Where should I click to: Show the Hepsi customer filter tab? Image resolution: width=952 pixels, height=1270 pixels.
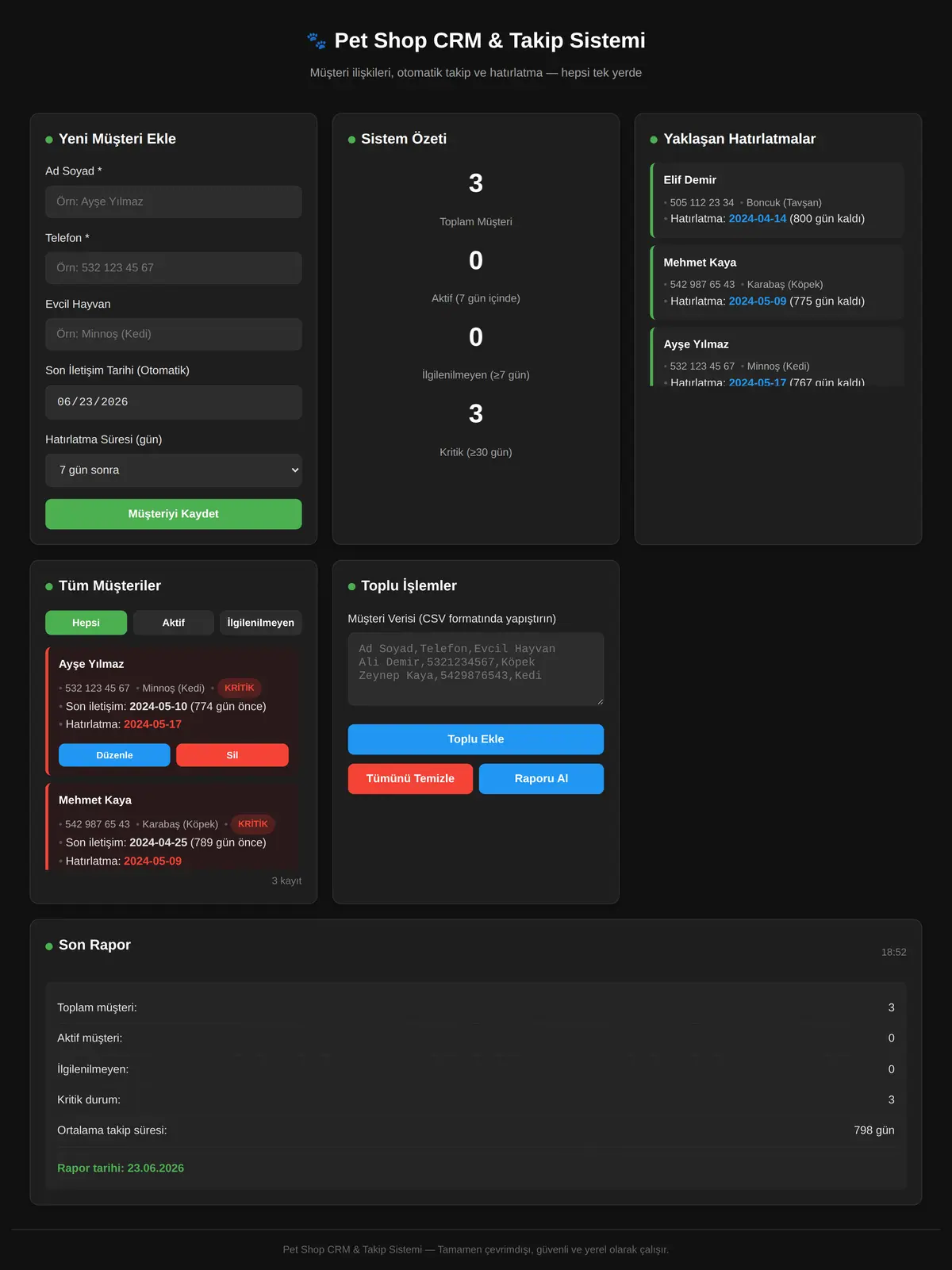point(86,623)
